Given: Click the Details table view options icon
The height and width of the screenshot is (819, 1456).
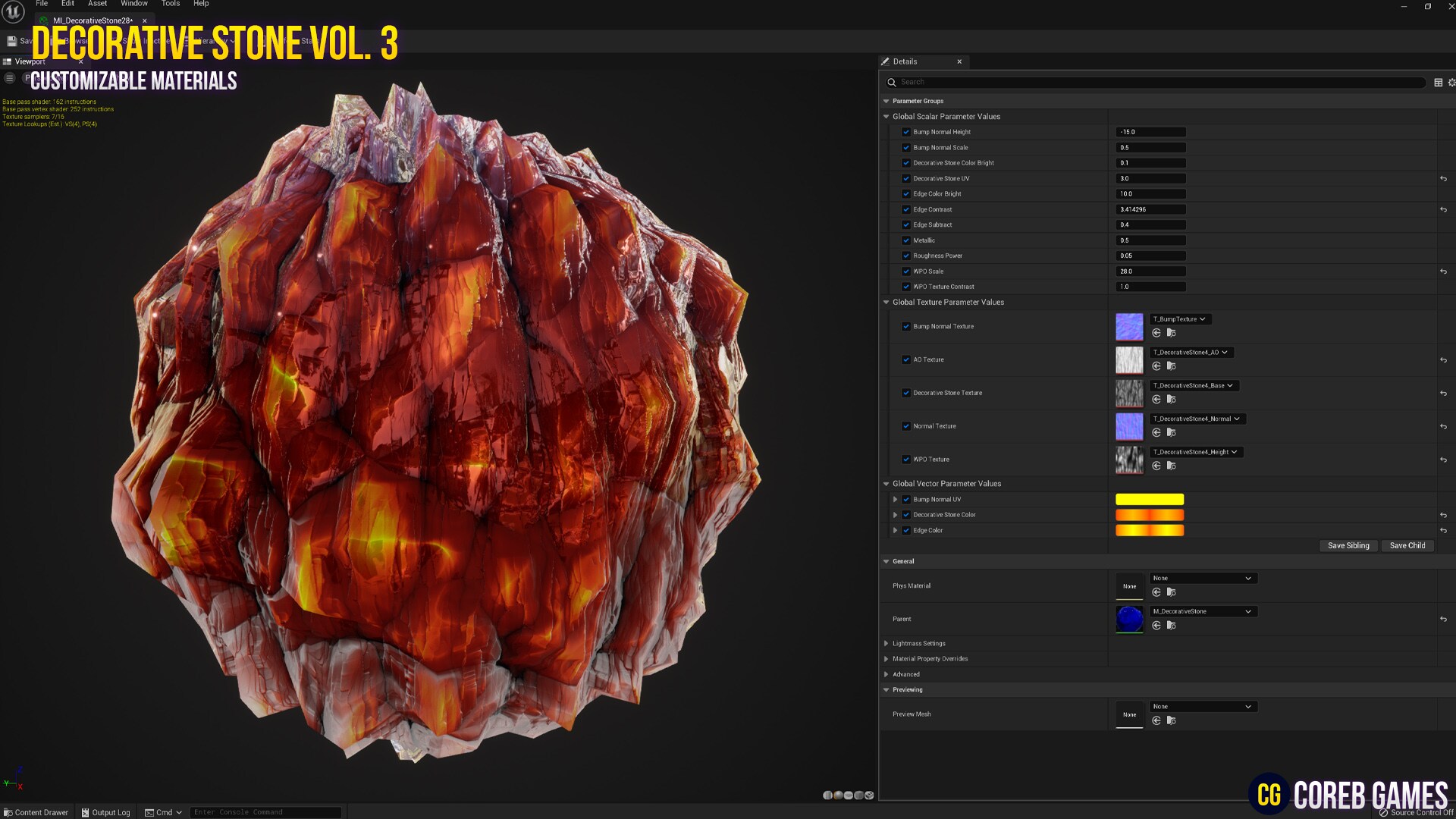Looking at the screenshot, I should 1438,82.
